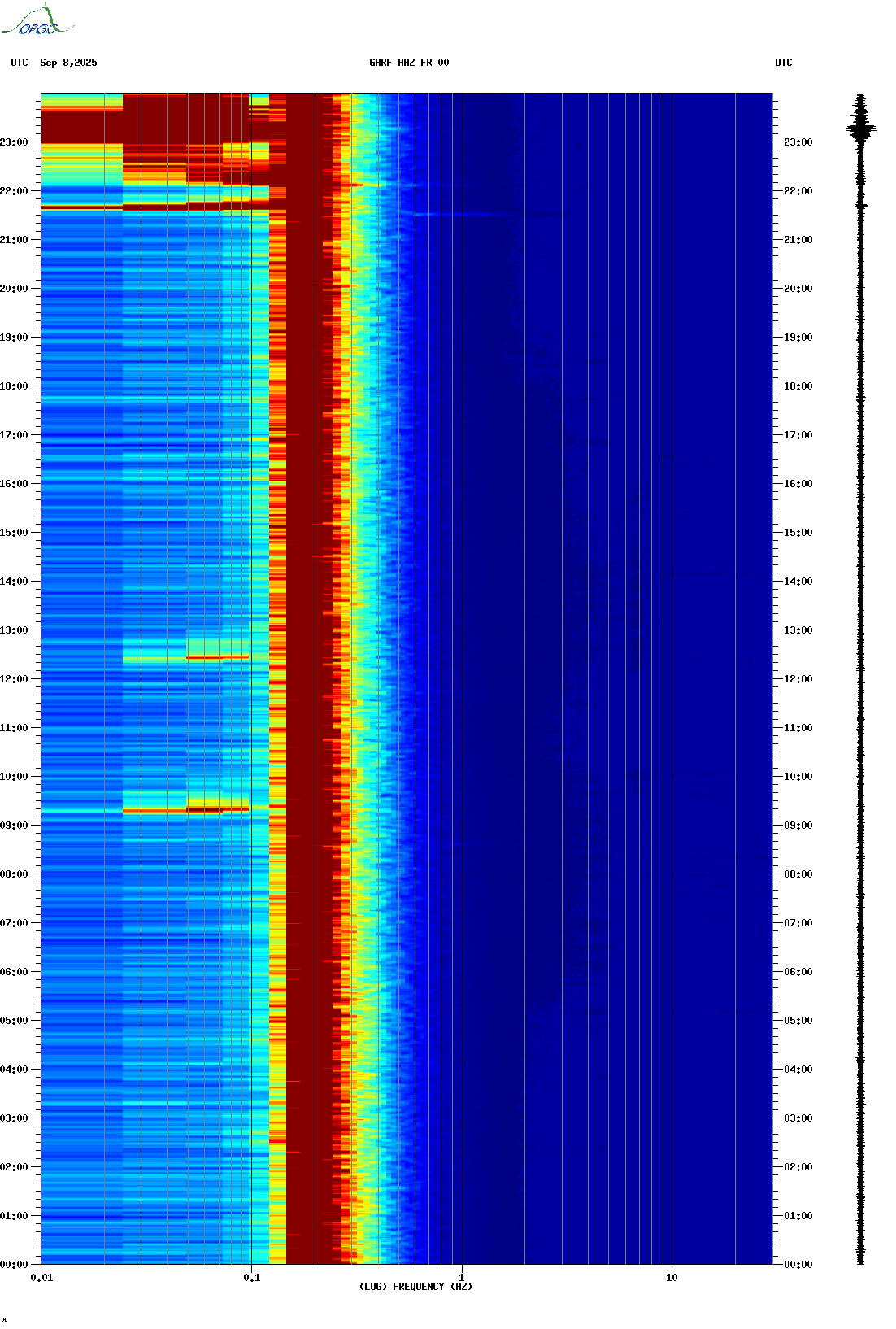Screen dimensions: 896x1329
Task: Click the 10:00 label on left time axis
Action: coord(14,777)
